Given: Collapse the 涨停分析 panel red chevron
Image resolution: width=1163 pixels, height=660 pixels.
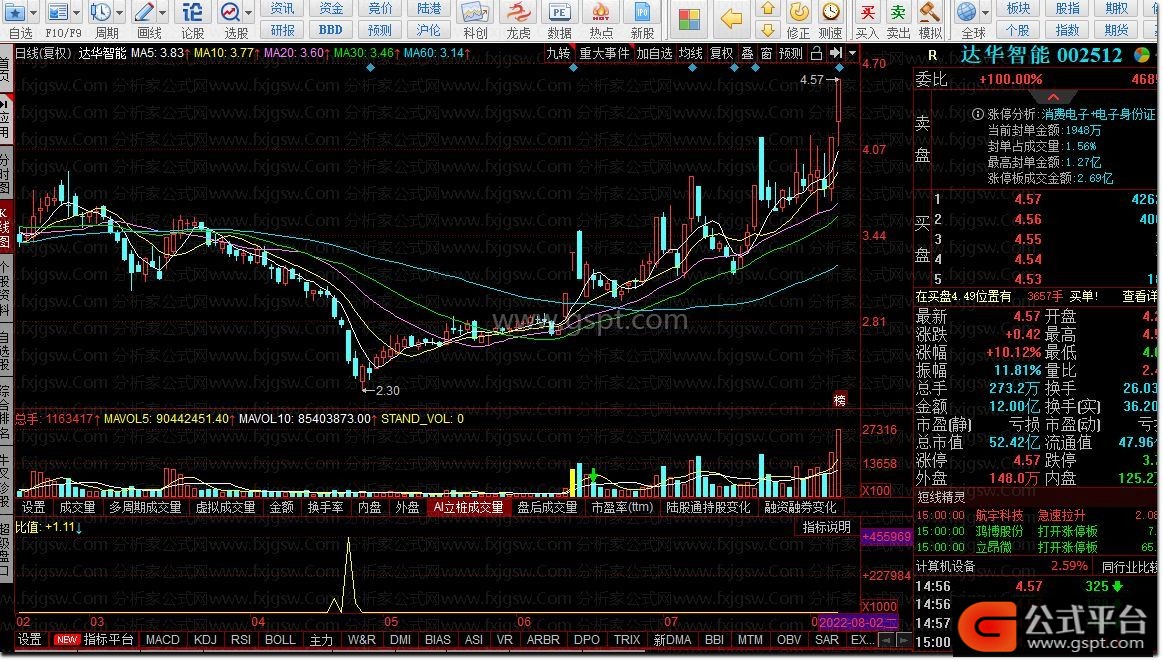Looking at the screenshot, I should 1053,97.
